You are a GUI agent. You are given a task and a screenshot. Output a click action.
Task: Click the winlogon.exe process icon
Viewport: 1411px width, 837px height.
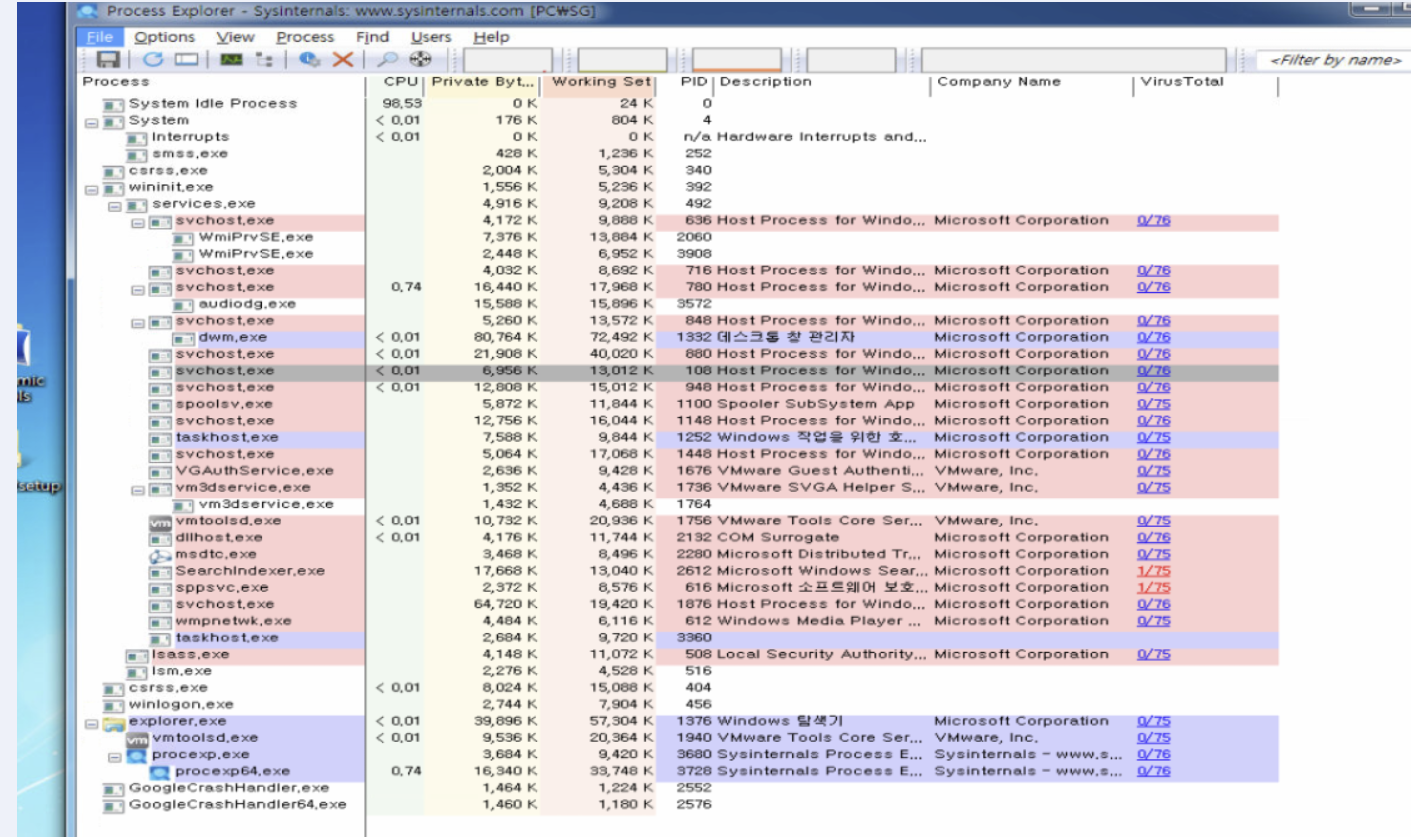point(114,705)
